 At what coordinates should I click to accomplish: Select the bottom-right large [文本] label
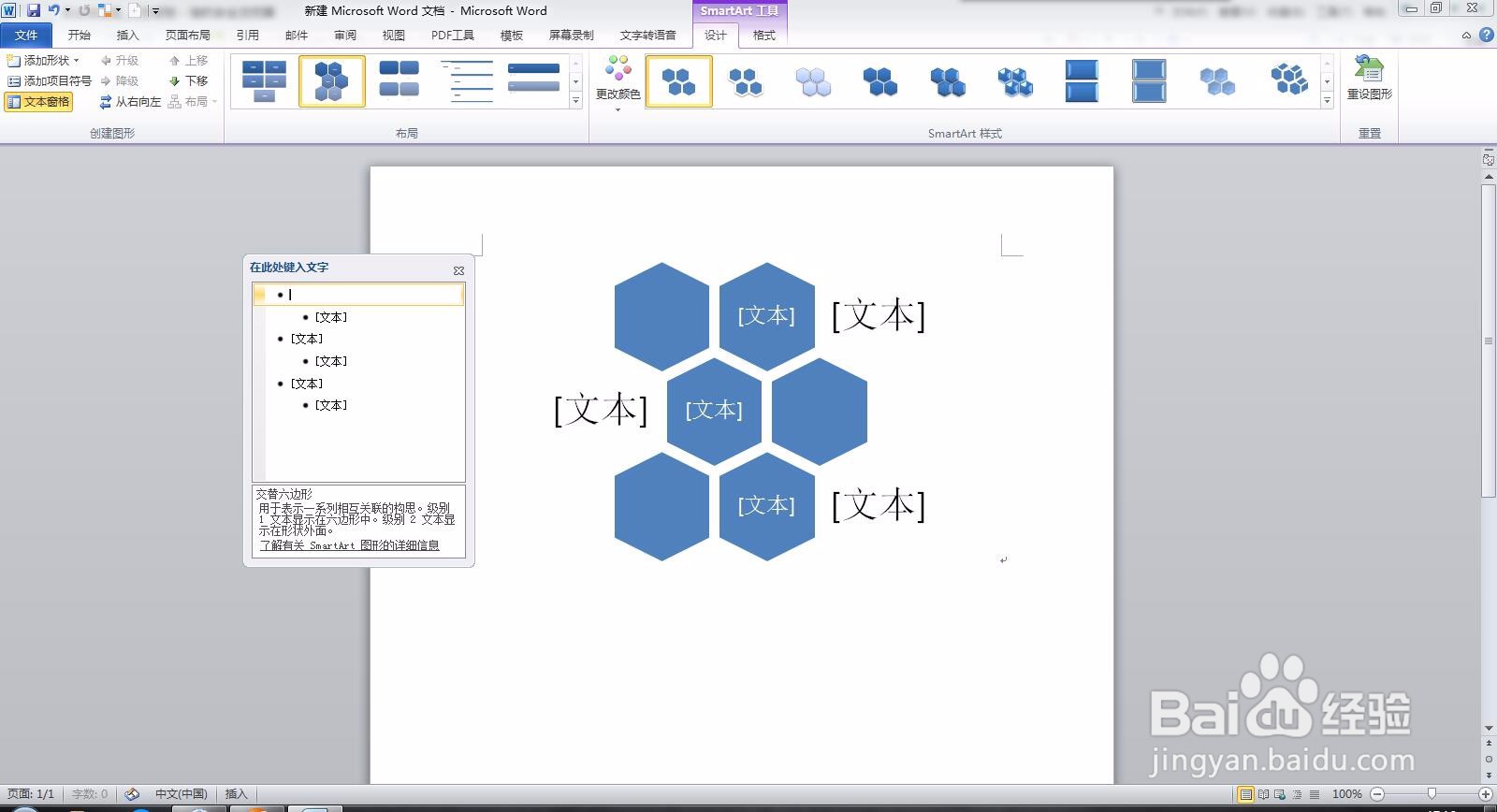pyautogui.click(x=879, y=505)
